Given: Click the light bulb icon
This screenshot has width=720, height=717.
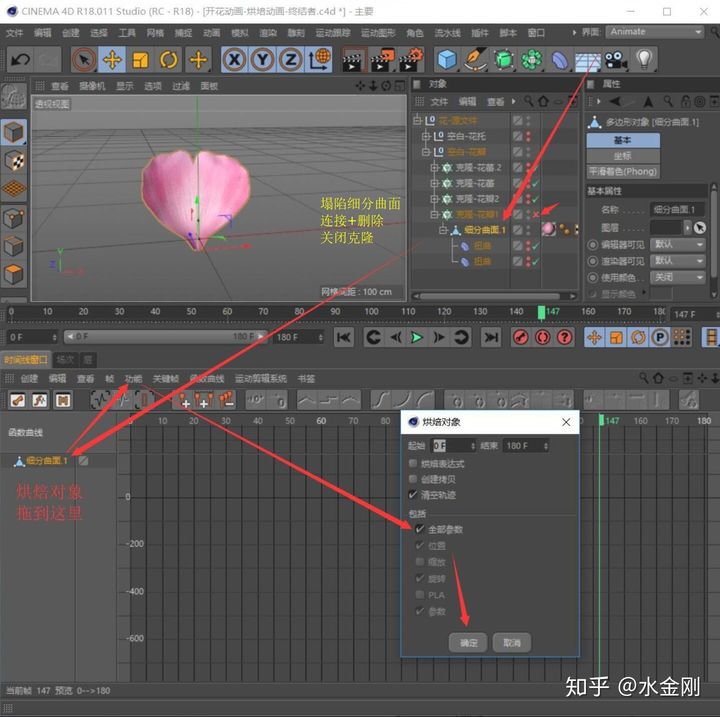Looking at the screenshot, I should coord(645,59).
